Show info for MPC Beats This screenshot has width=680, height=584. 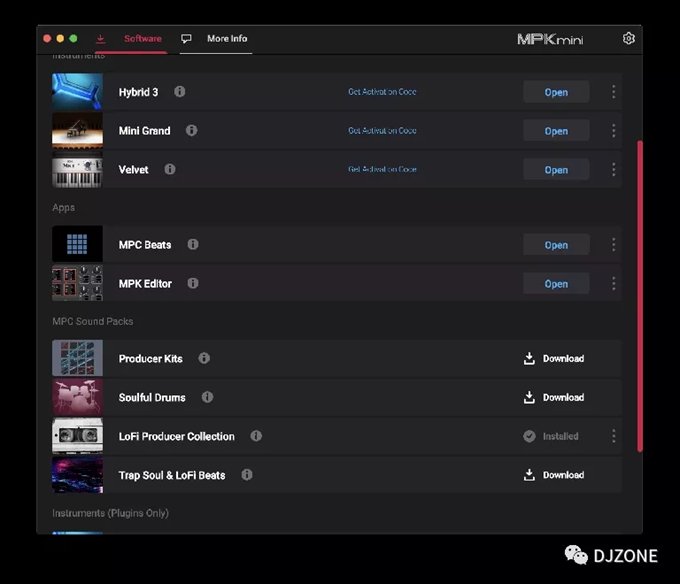tap(193, 244)
